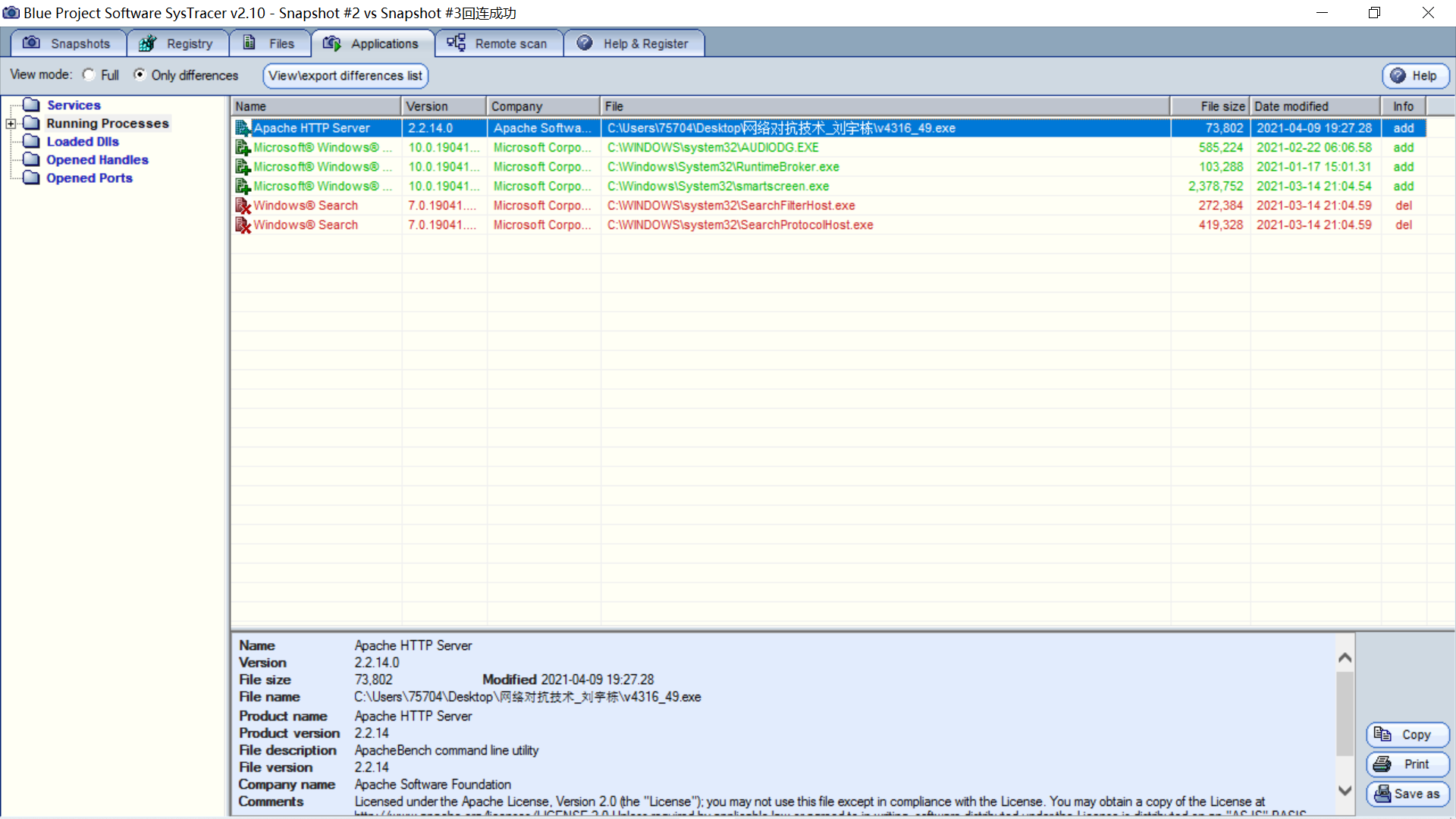Click the printer icon on the Print button
1456x819 pixels.
(x=1382, y=764)
